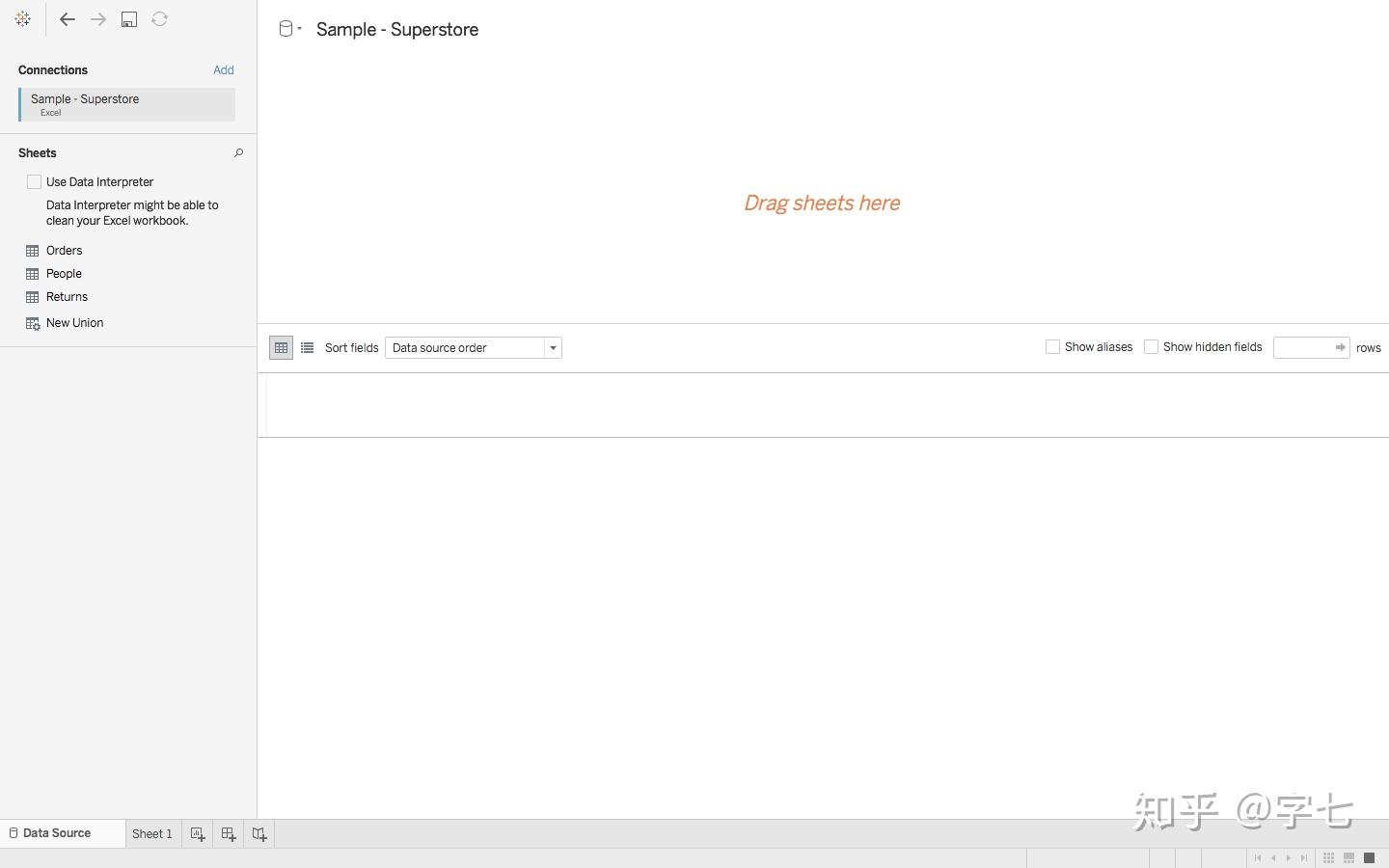This screenshot has height=868, width=1389.
Task: Click the New Union icon
Action: [33, 323]
